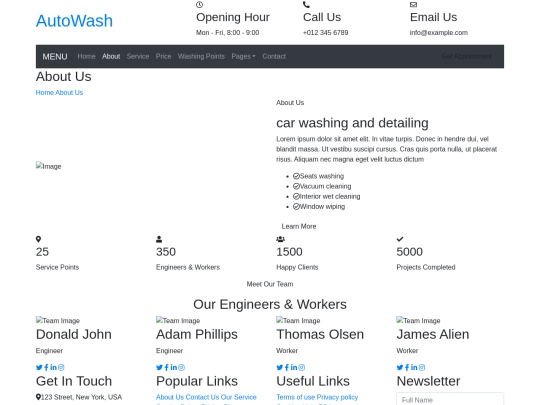Open Terms of use link
Image resolution: width=540 pixels, height=405 pixels.
pos(295,397)
